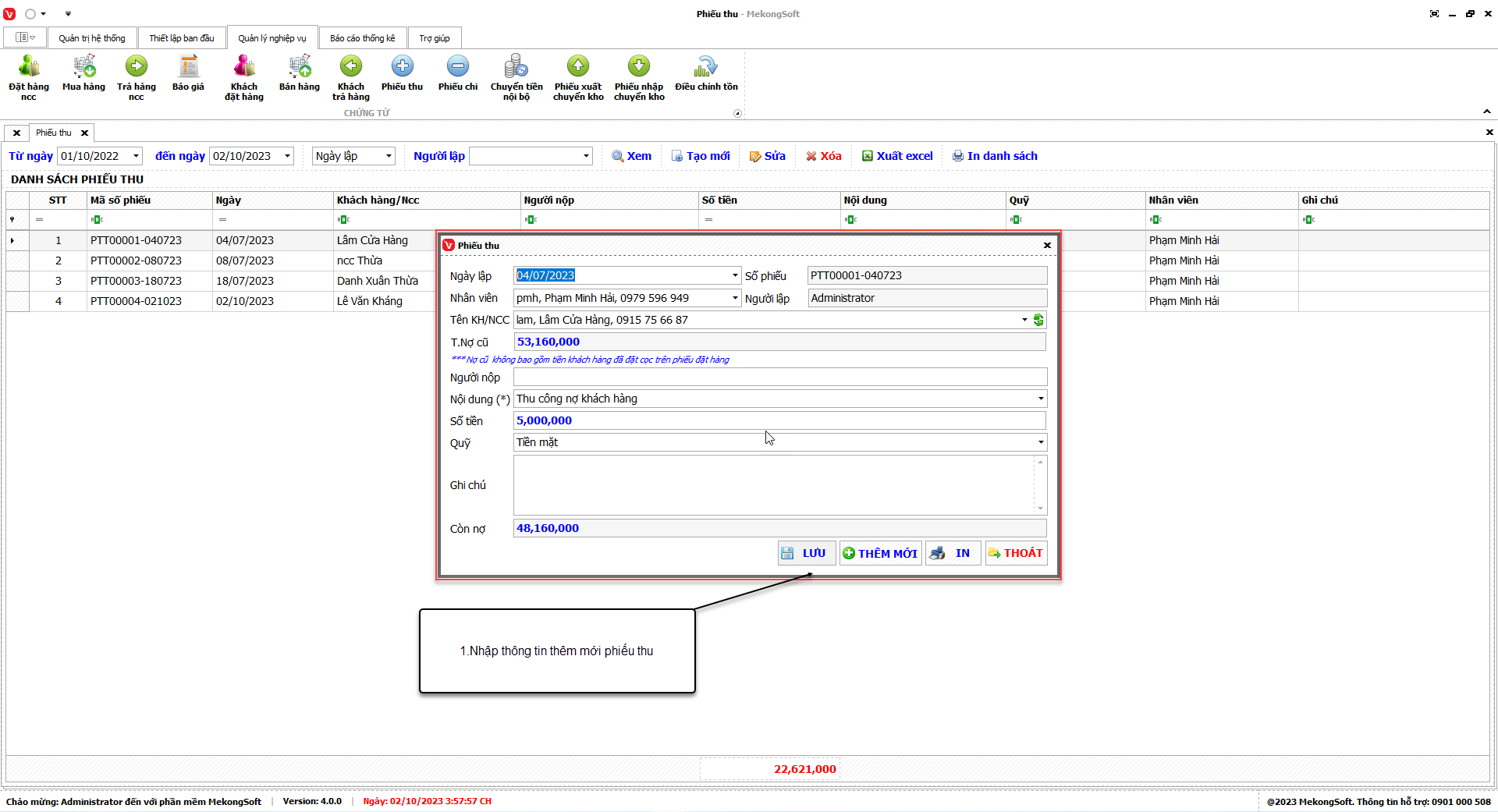Open the Từ ngày date dropdown
This screenshot has height=812, width=1498.
pyautogui.click(x=136, y=156)
